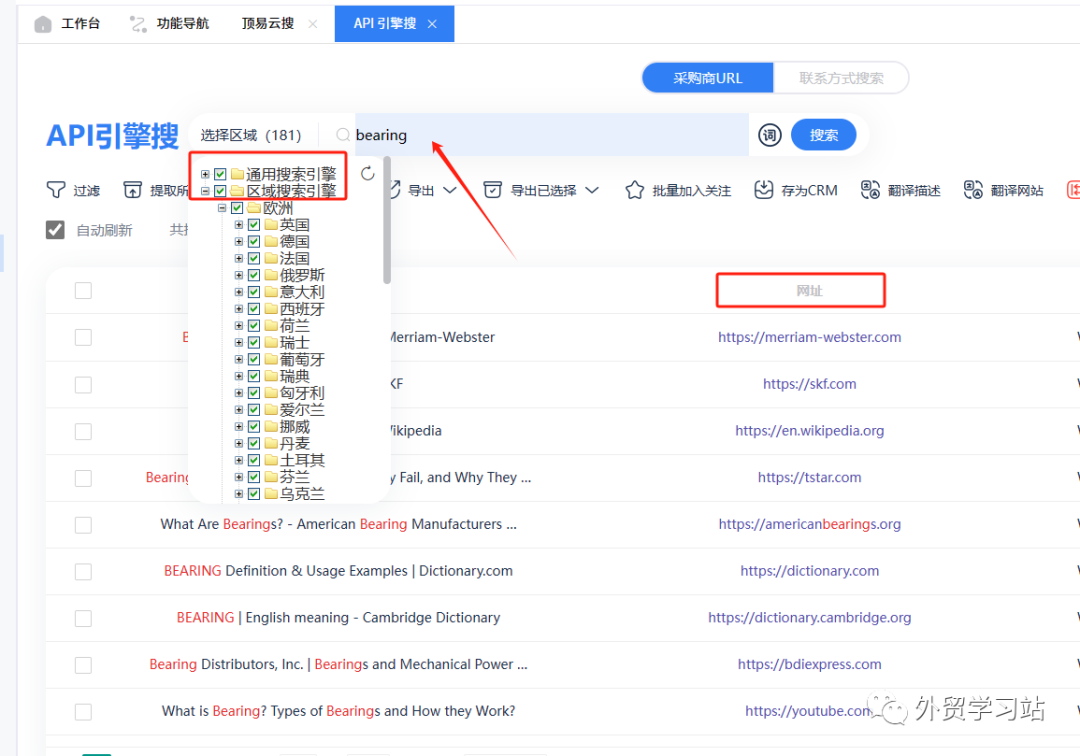Click the region tree vertical scrollbar
The width and height of the screenshot is (1080, 756).
coord(387,220)
